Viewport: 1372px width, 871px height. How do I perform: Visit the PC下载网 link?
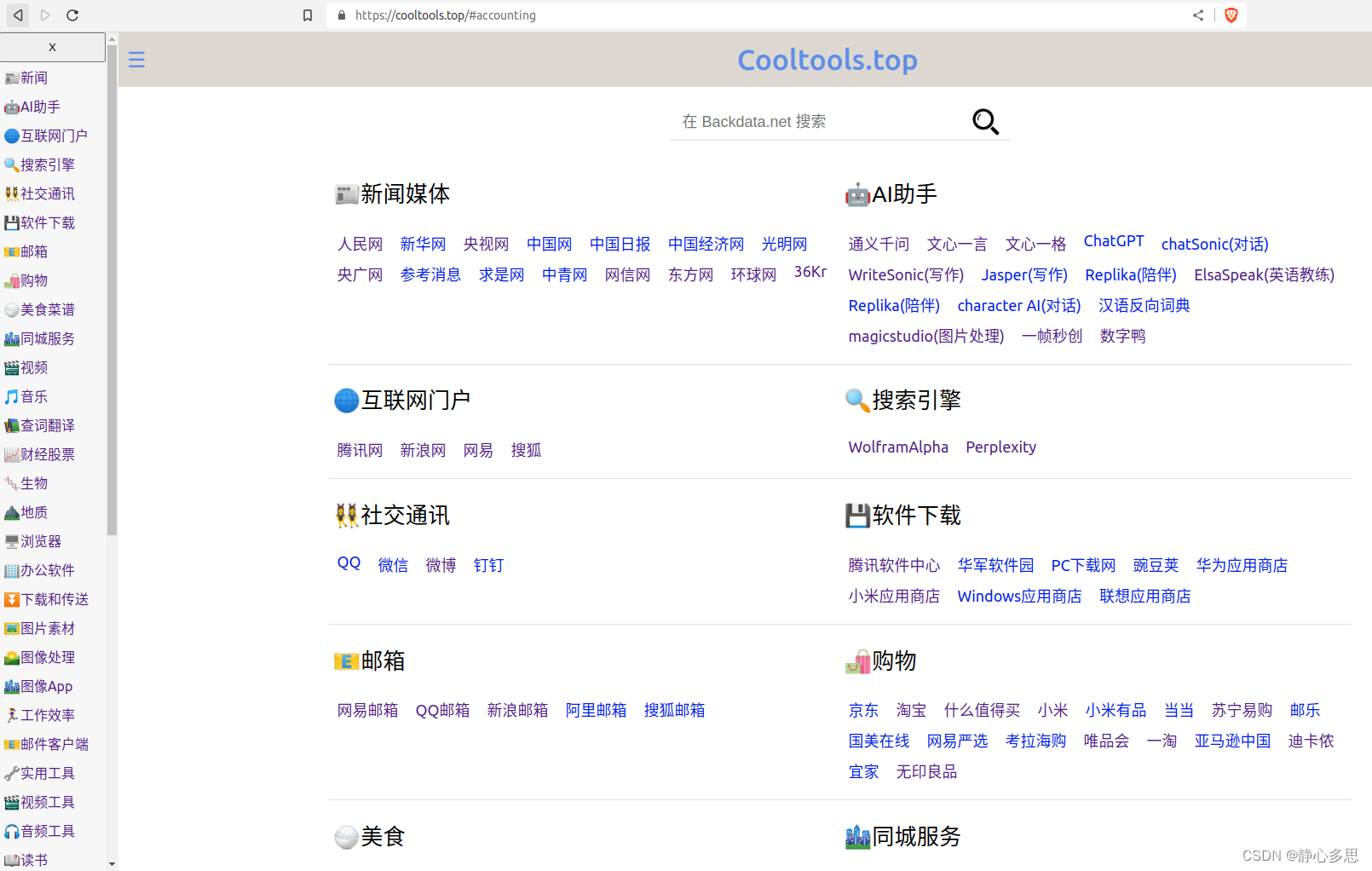[1083, 566]
